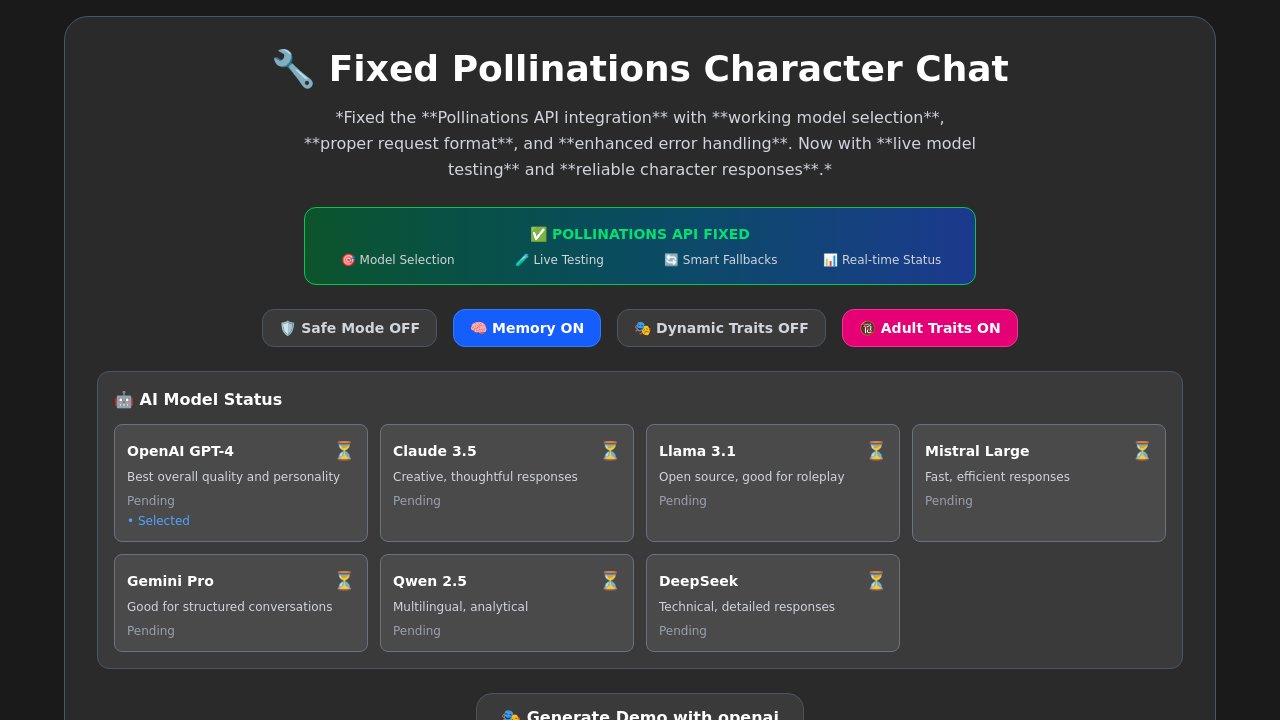The image size is (1280, 720).
Task: Click 'Best overall quality and personality' description
Action: point(234,477)
